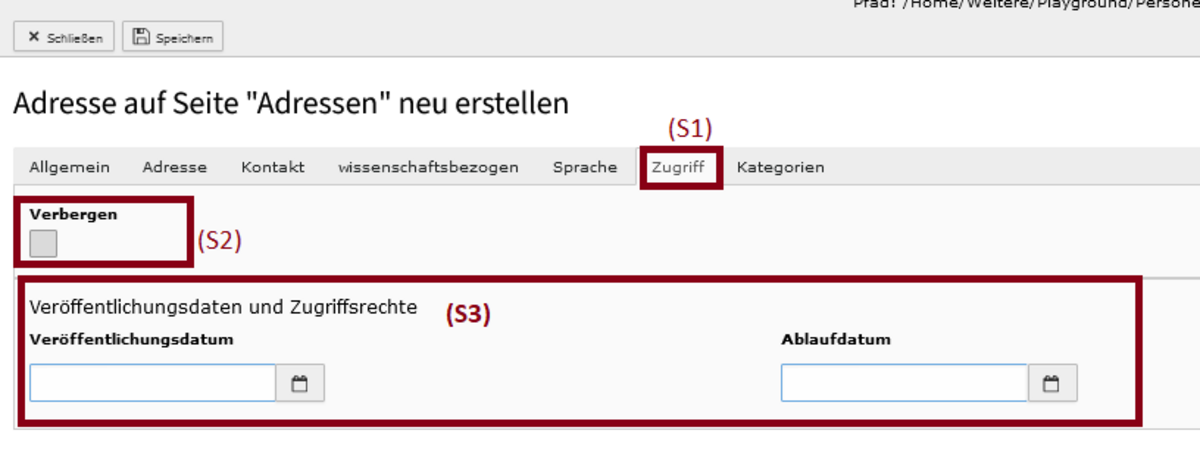This screenshot has height=449, width=1200.
Task: Focus the Ablaufdatum date field
Action: pos(905,383)
